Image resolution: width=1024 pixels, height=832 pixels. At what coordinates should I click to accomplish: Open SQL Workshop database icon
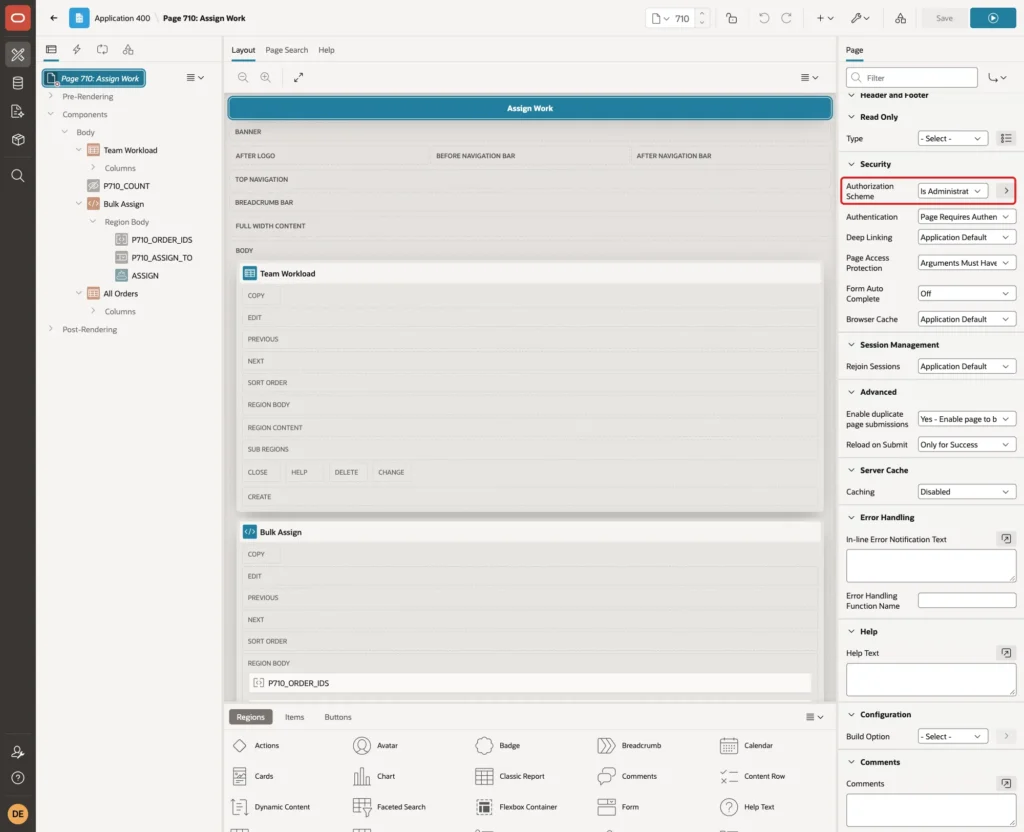[18, 83]
